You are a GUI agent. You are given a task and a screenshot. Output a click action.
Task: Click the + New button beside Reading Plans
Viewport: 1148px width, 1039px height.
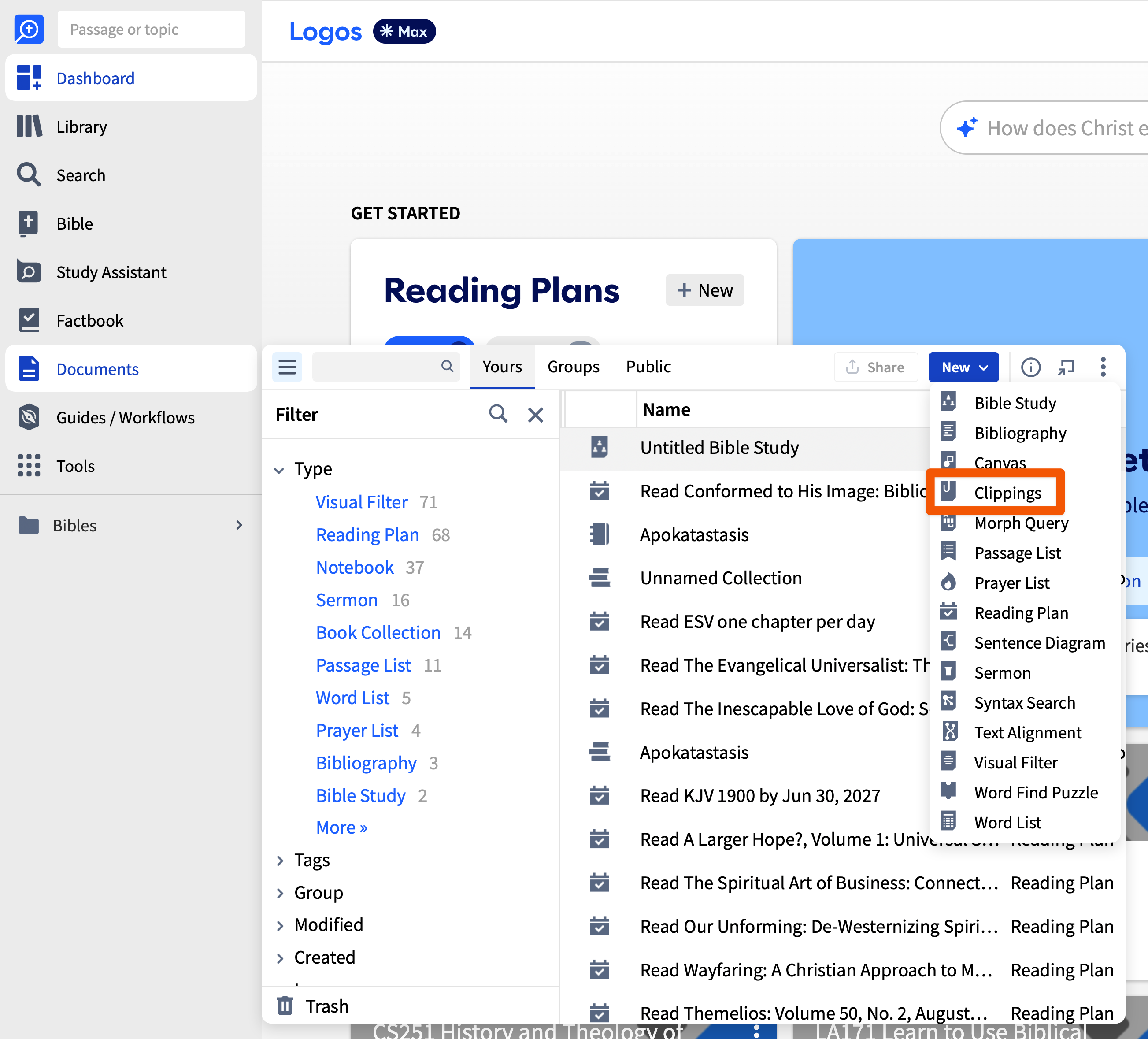click(704, 290)
